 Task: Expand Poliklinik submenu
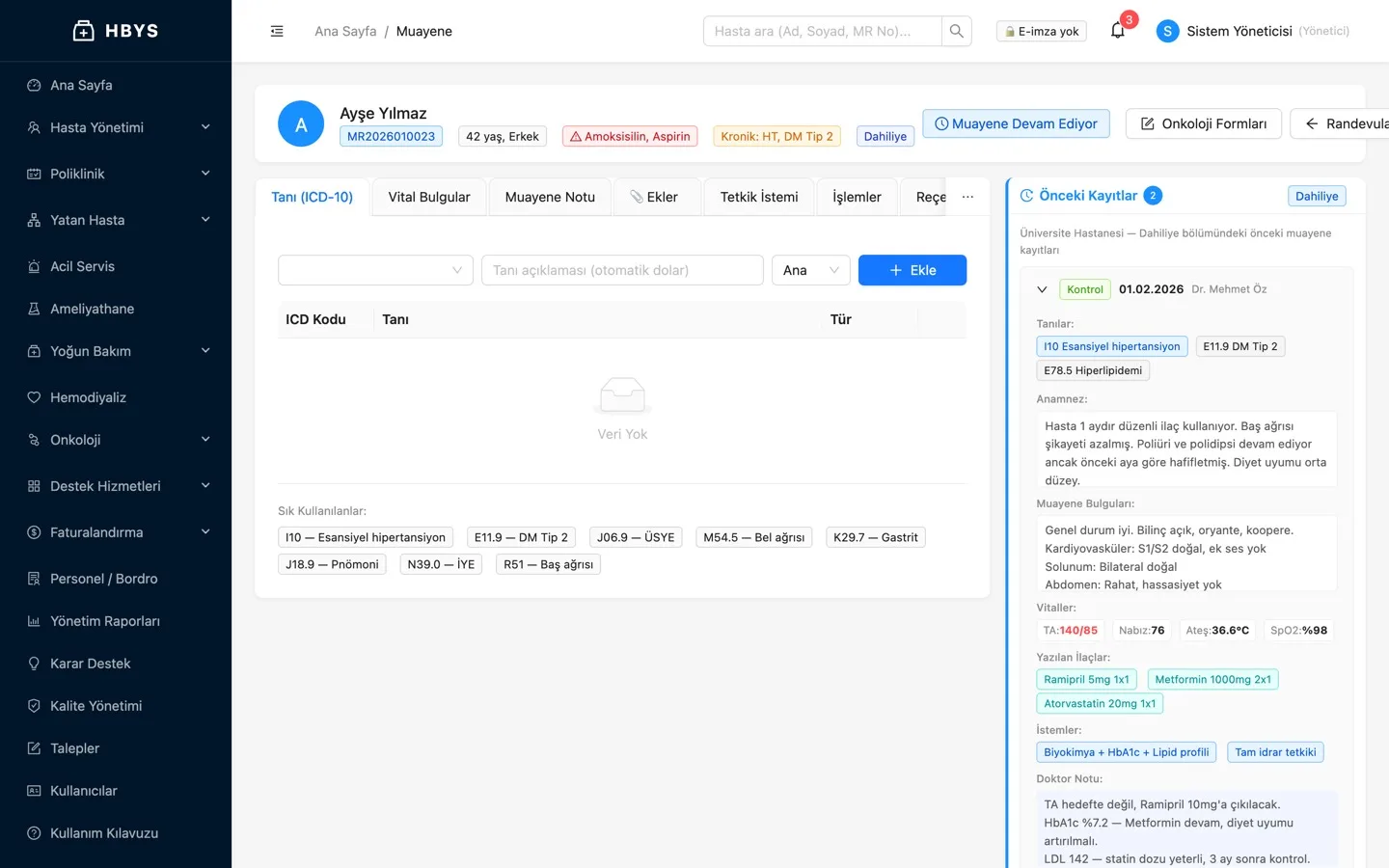click(x=116, y=174)
